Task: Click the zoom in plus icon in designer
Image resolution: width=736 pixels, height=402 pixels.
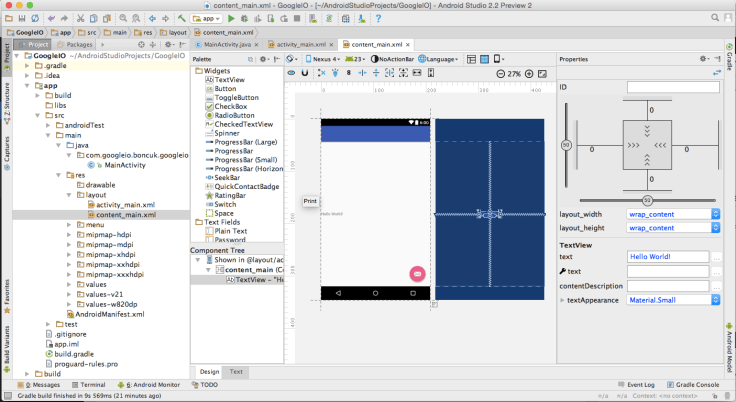Action: [529, 74]
